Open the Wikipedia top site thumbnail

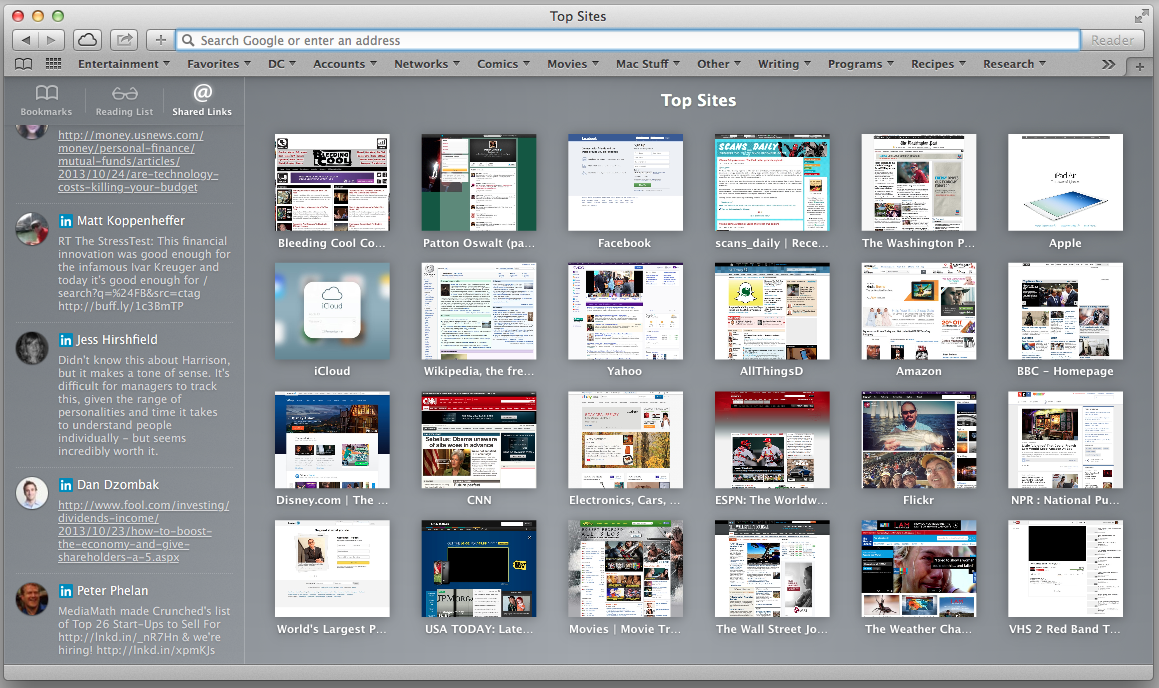[x=479, y=311]
